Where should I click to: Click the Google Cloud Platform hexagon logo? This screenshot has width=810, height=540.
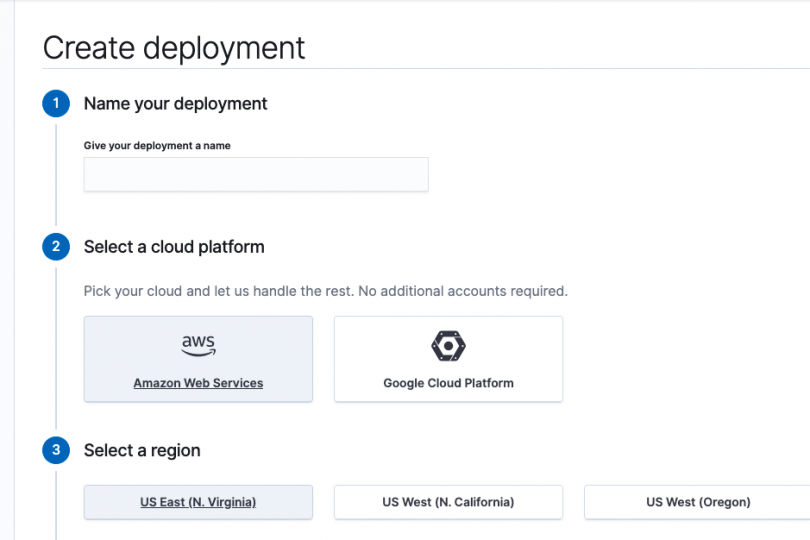point(448,346)
